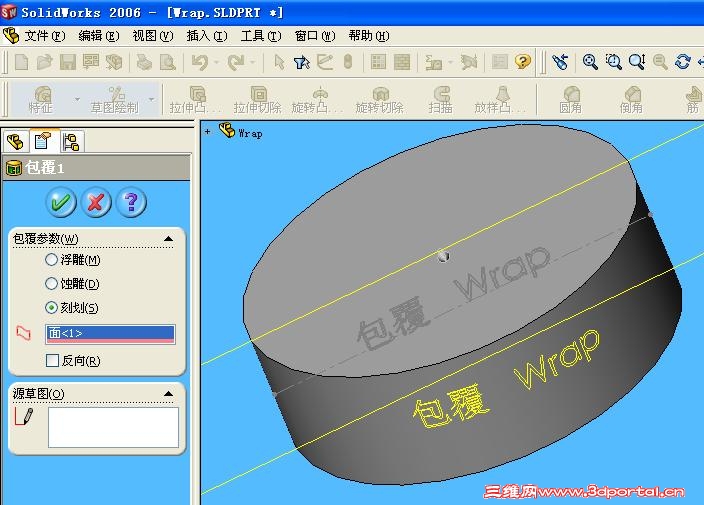704x505 pixels.
Task: Open the 编辑(E) menu
Action: coord(99,35)
